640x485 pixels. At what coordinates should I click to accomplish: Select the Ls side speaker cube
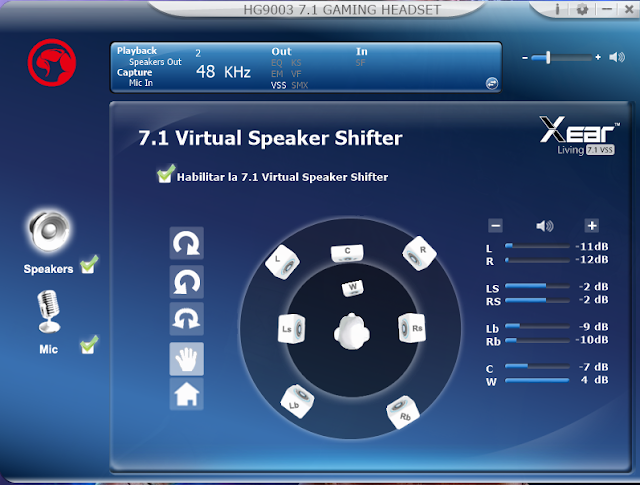coord(291,329)
